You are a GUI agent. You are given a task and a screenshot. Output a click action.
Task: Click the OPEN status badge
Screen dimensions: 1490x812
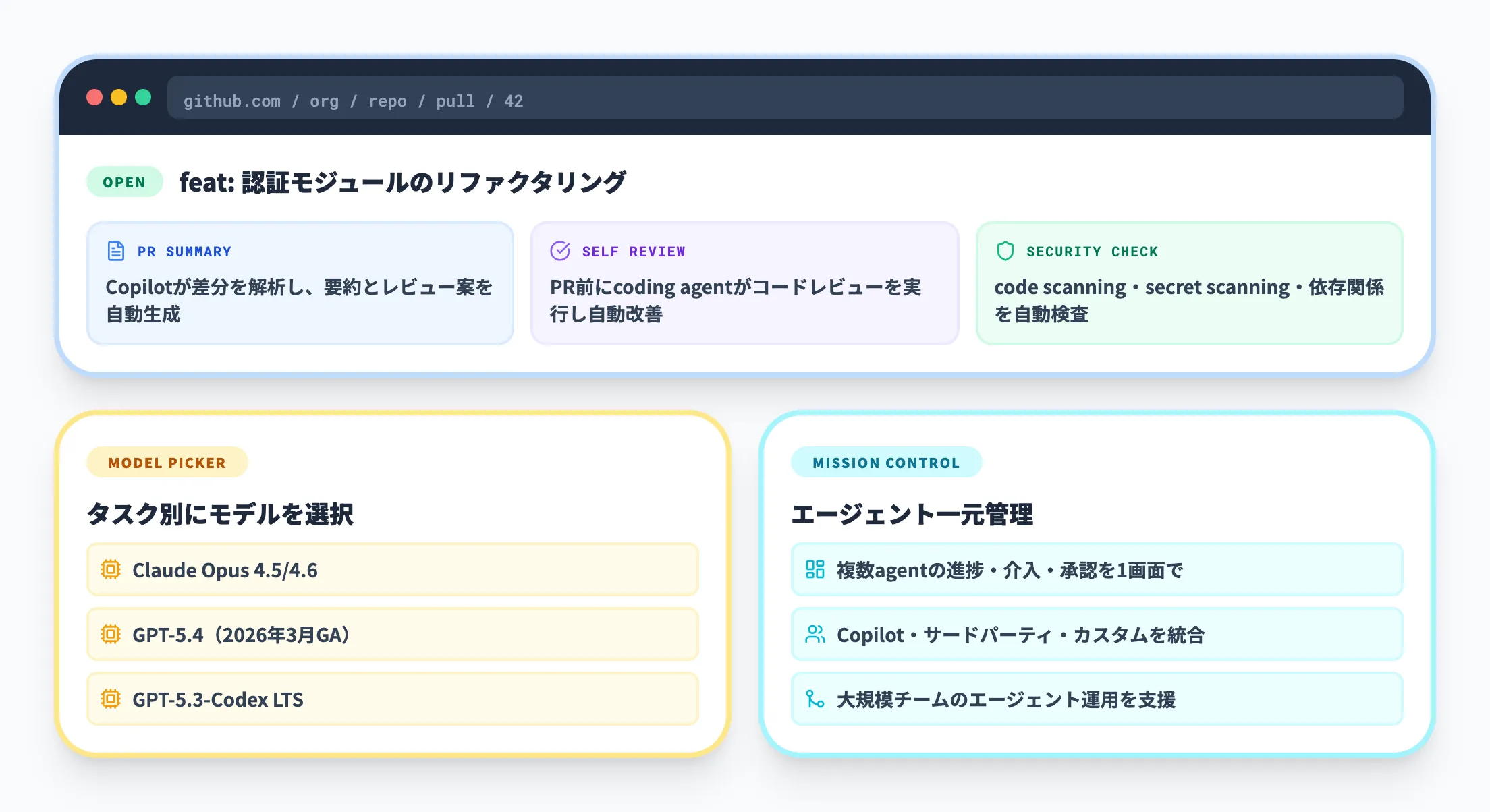pyautogui.click(x=124, y=181)
